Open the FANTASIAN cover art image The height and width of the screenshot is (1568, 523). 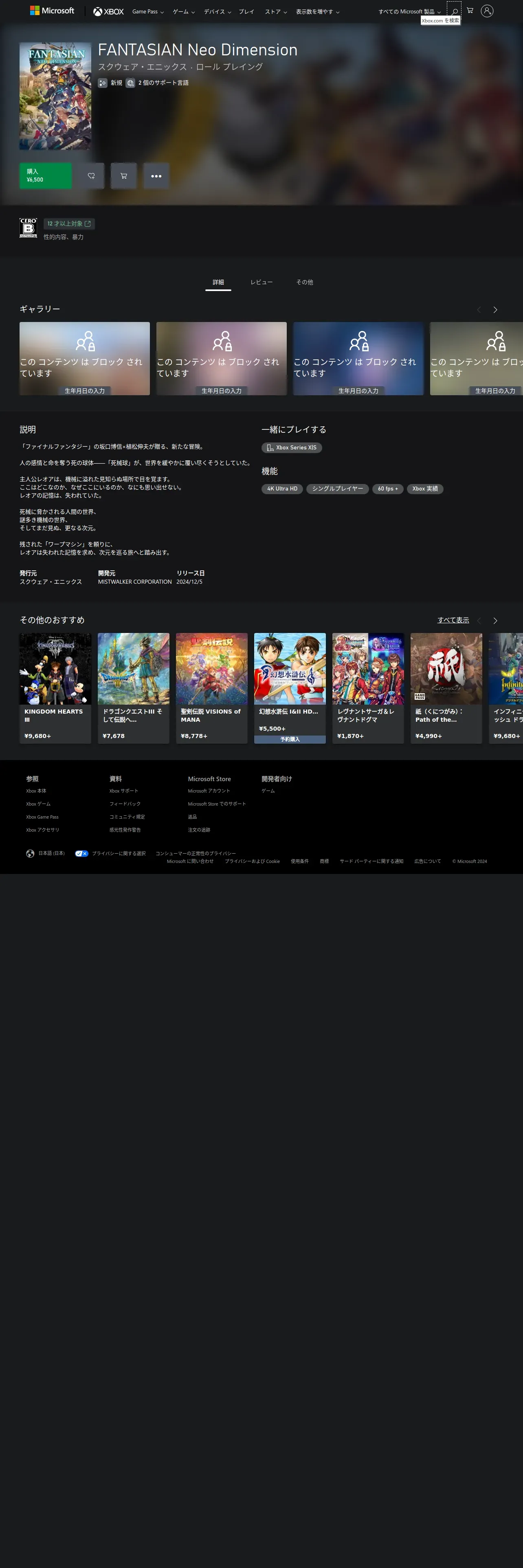55,96
